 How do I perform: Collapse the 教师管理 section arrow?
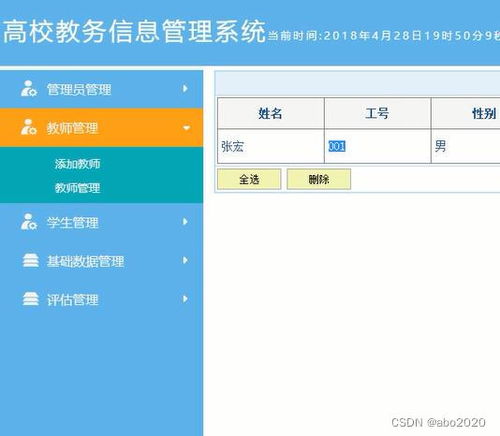[186, 128]
